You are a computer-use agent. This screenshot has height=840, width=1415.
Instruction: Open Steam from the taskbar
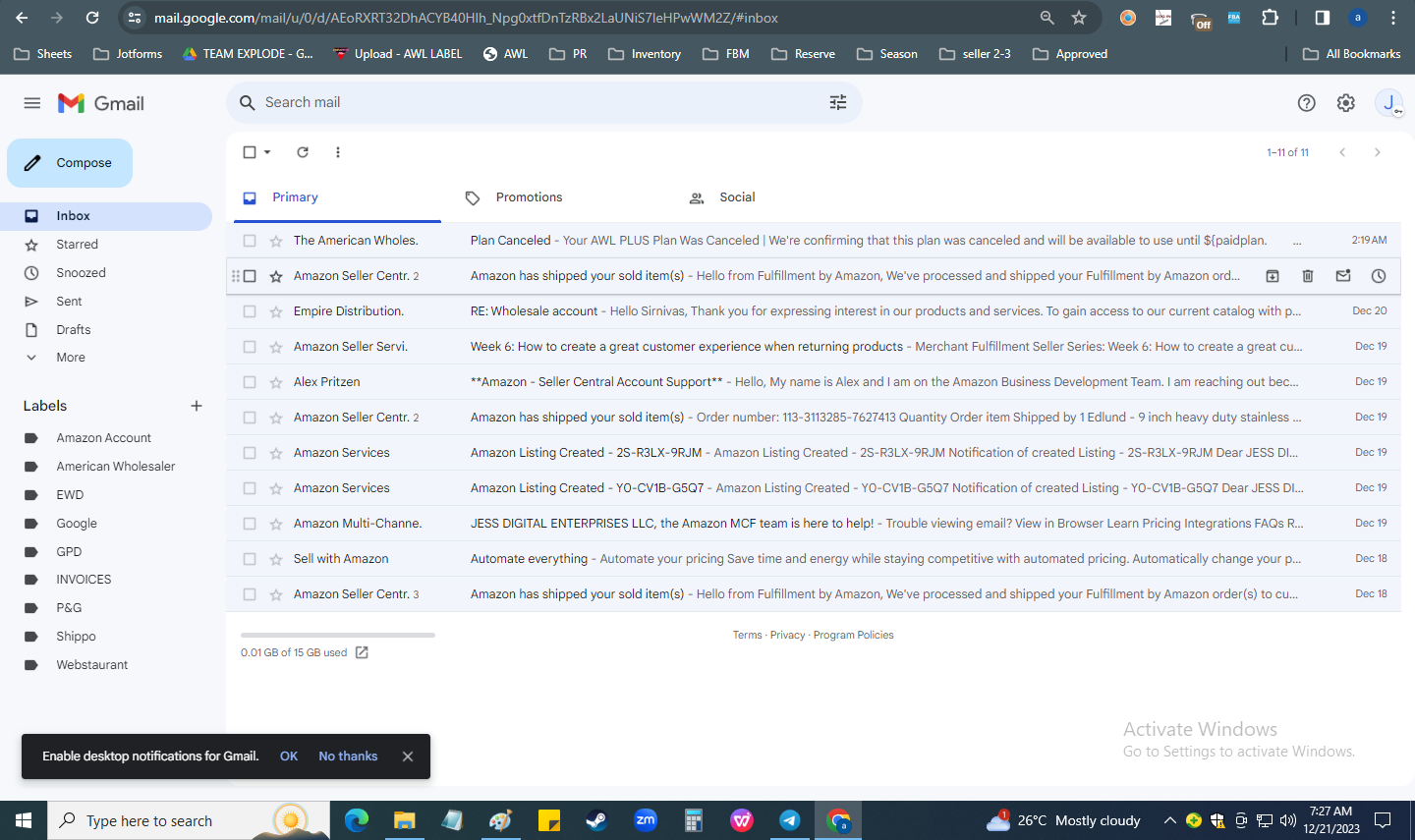596,820
